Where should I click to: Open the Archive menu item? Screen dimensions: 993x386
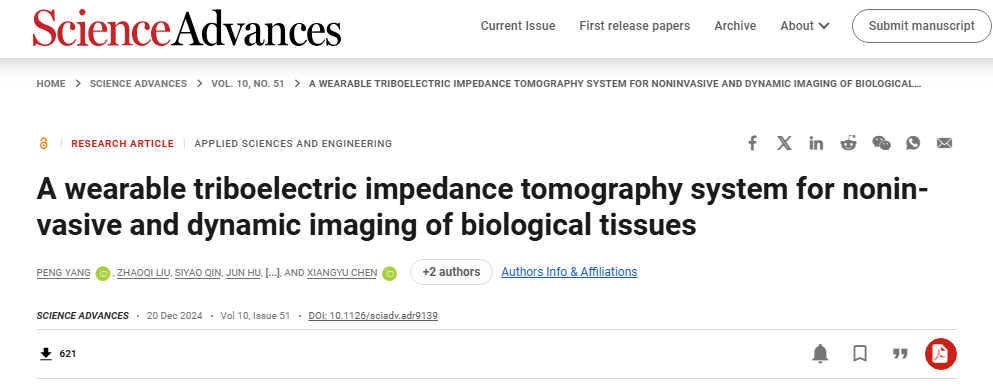pyautogui.click(x=735, y=26)
